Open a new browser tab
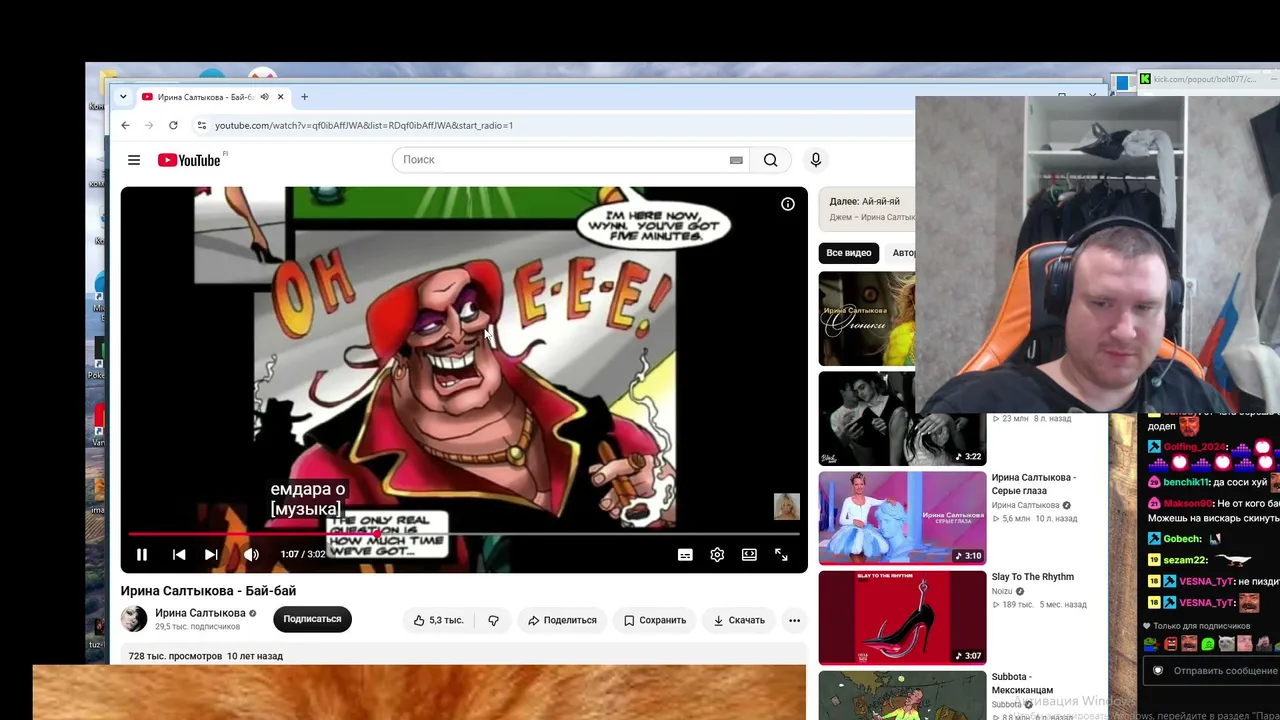The height and width of the screenshot is (720, 1280). click(x=304, y=97)
